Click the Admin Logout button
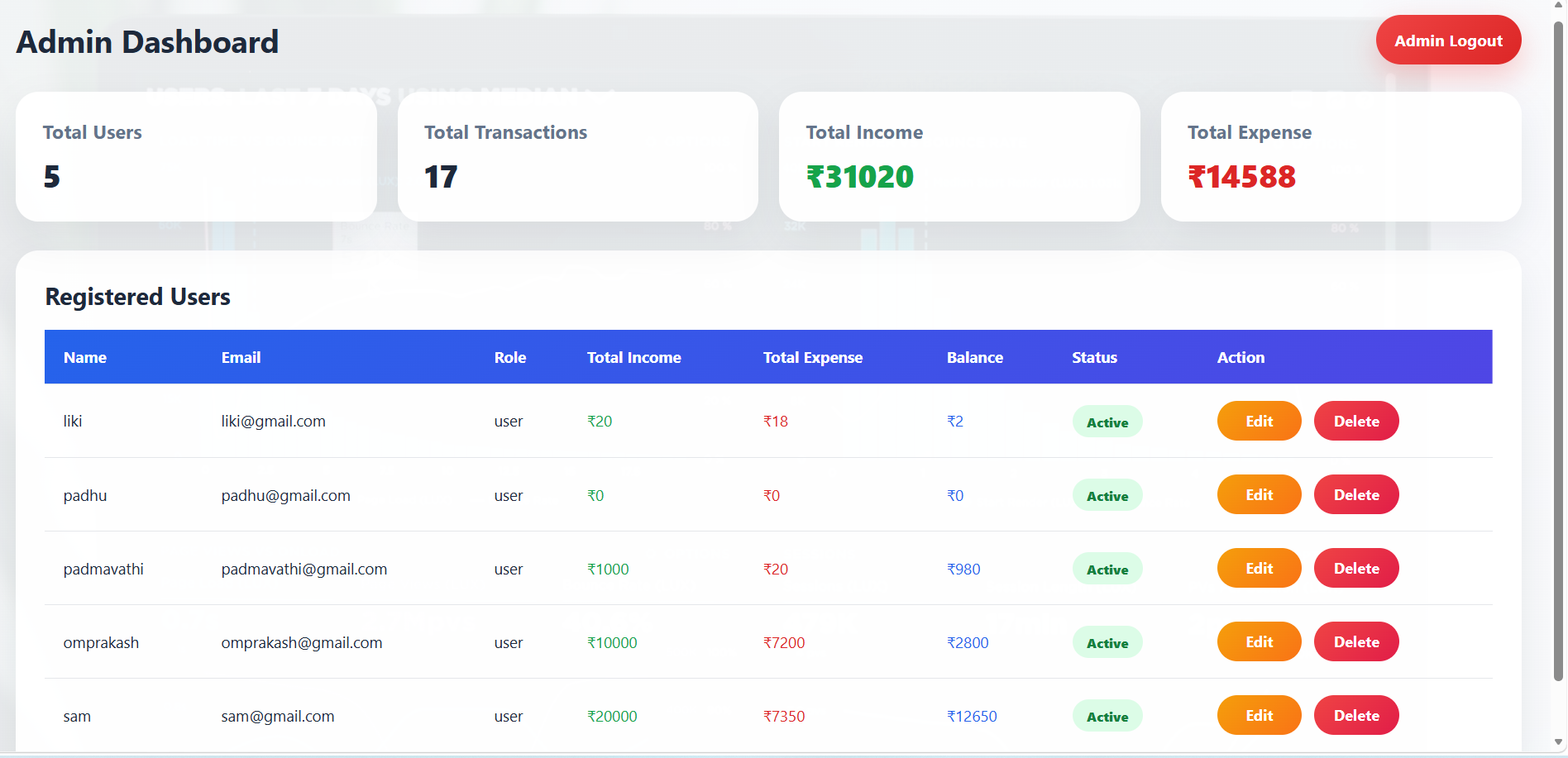 click(x=1448, y=41)
